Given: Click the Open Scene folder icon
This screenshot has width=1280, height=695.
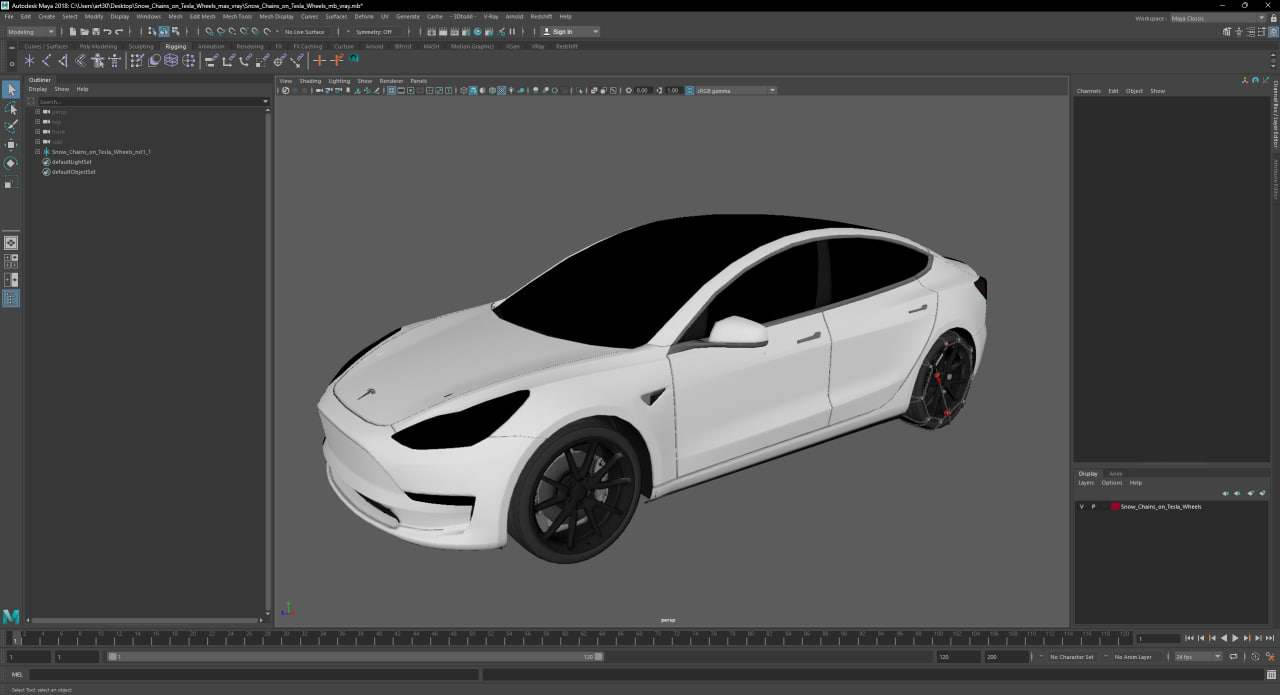Looking at the screenshot, I should pyautogui.click(x=84, y=32).
